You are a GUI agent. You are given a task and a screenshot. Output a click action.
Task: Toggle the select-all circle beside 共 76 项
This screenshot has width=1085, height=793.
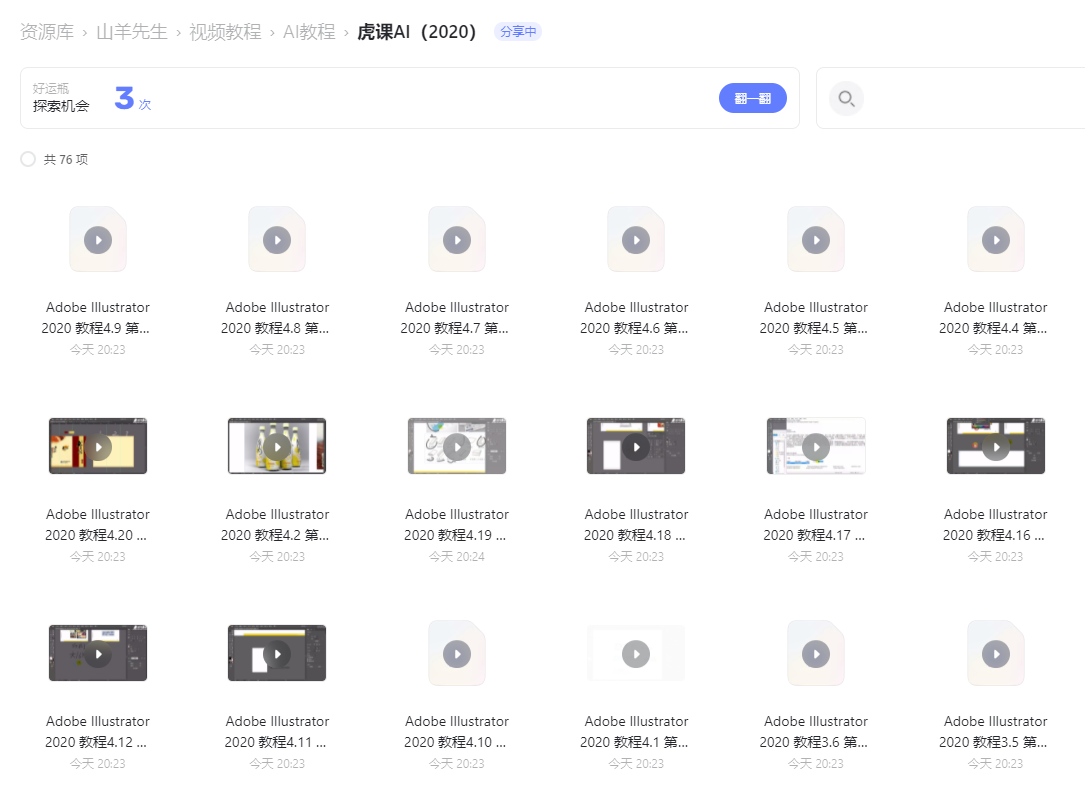click(x=28, y=159)
